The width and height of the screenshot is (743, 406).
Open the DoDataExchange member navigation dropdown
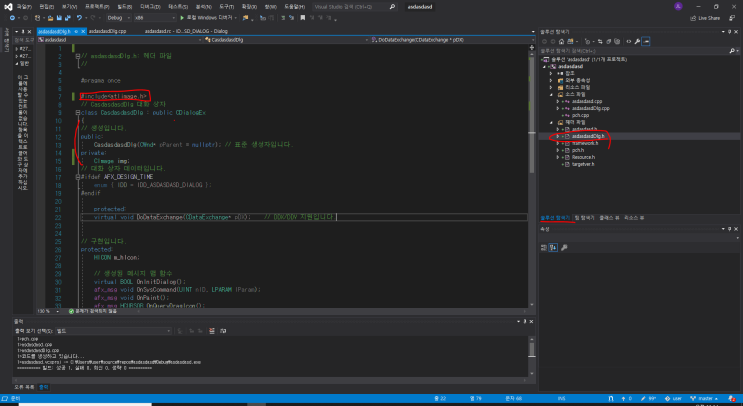point(452,40)
